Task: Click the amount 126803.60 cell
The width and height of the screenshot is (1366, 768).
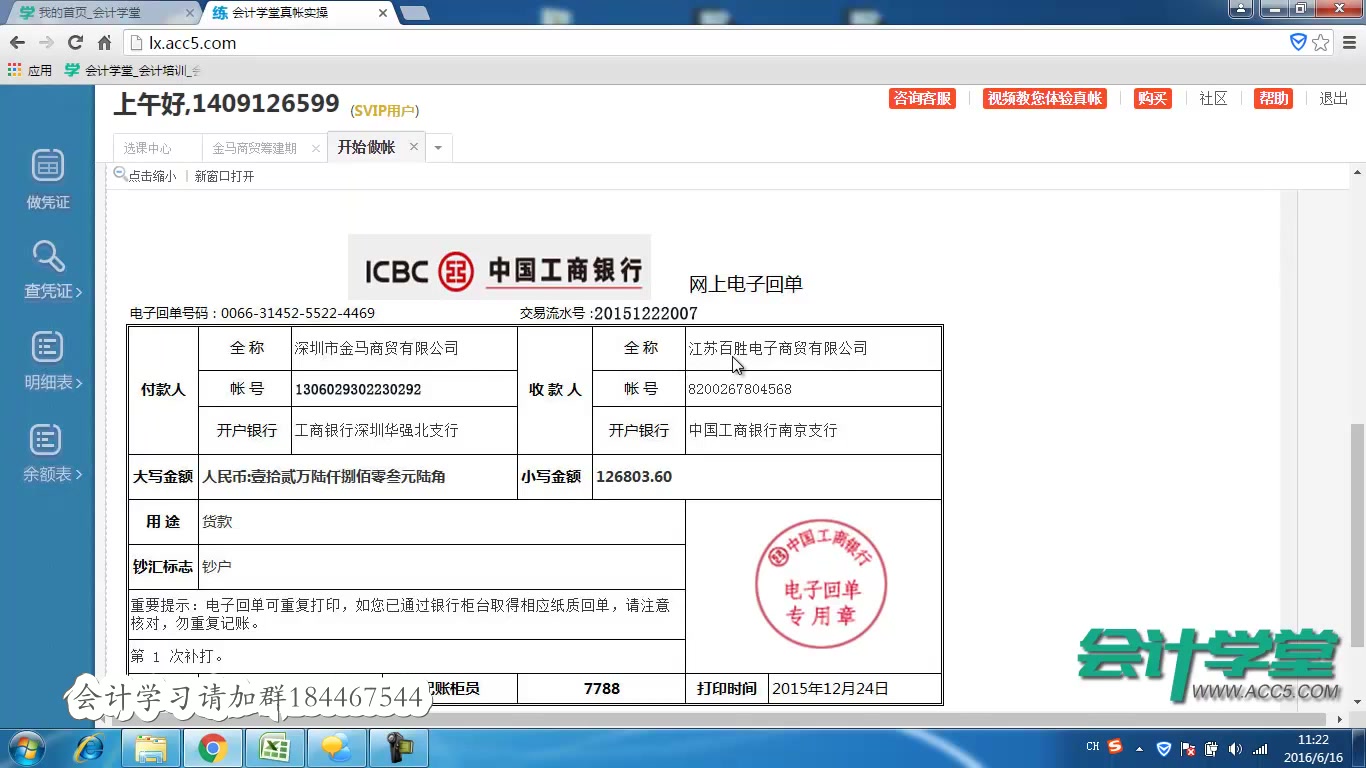Action: 767,477
